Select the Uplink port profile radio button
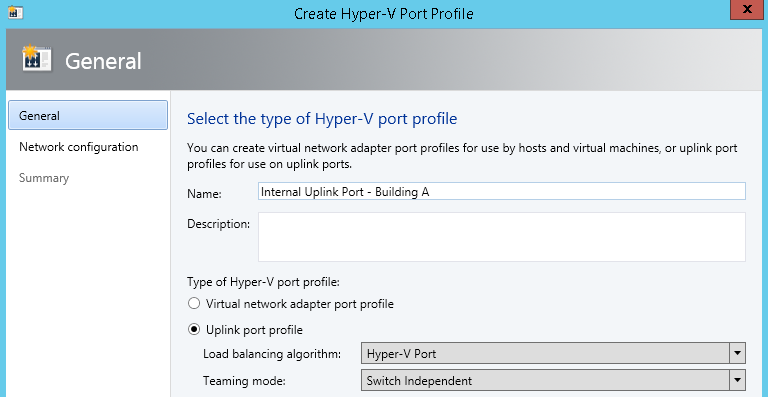This screenshot has height=397, width=768. (x=194, y=330)
